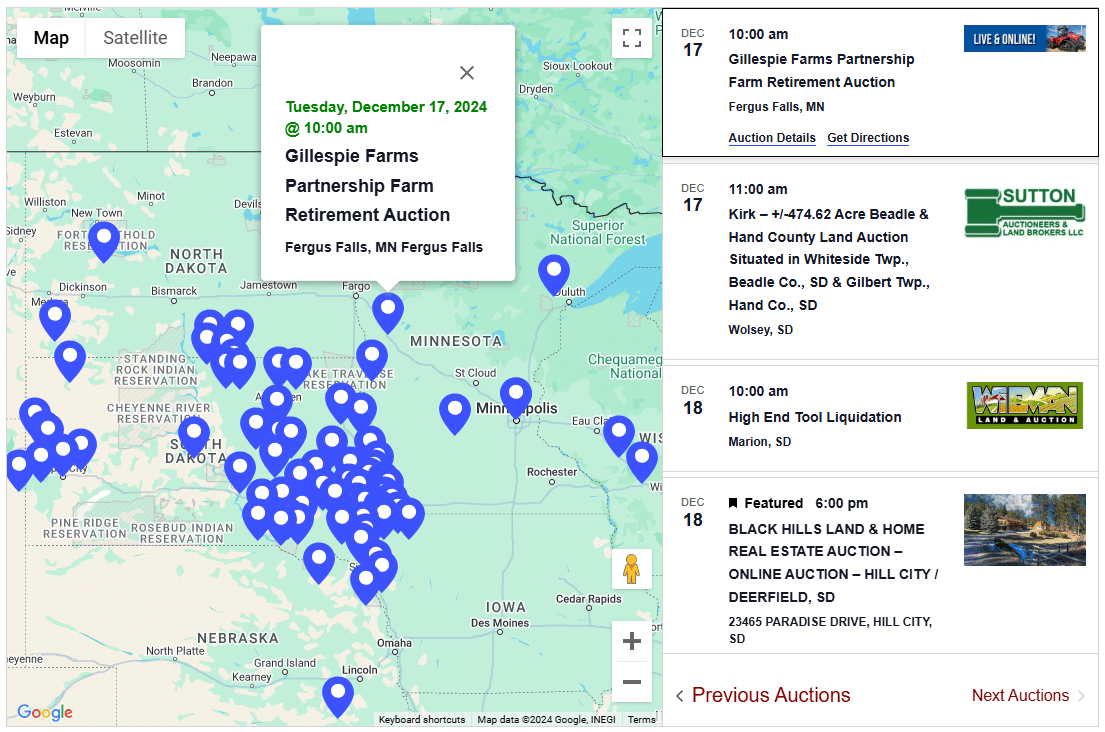1105x732 pixels.
Task: Select the map pin south of Lincoln
Action: tap(338, 695)
